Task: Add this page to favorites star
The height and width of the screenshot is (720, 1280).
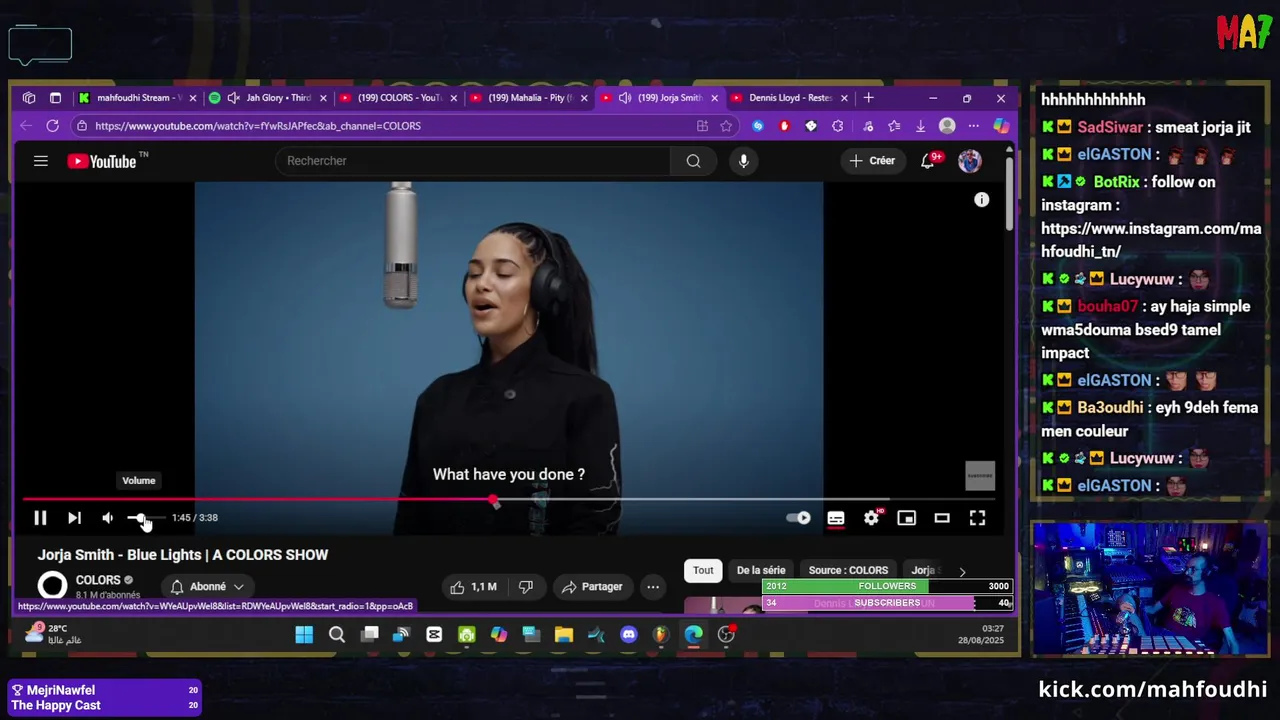Action: (726, 126)
